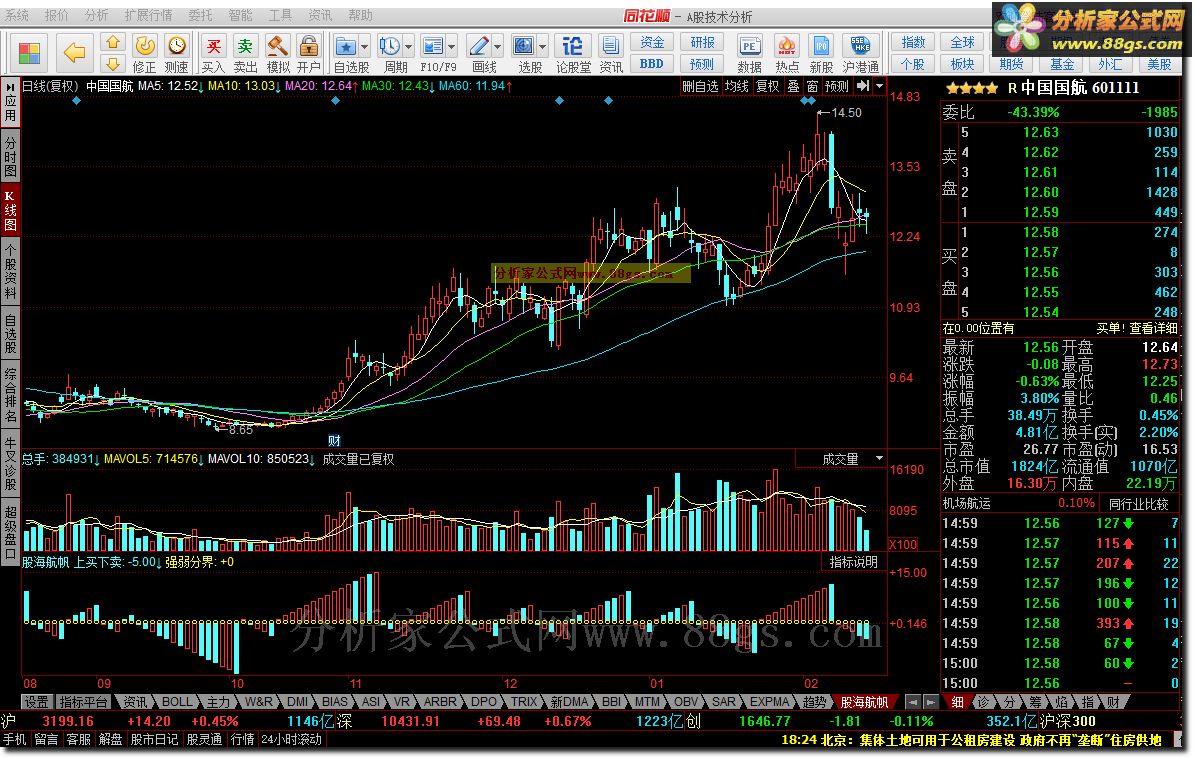The width and height of the screenshot is (1194, 758).
Task: Toggle 均线 moving averages on chart
Action: 736,86
